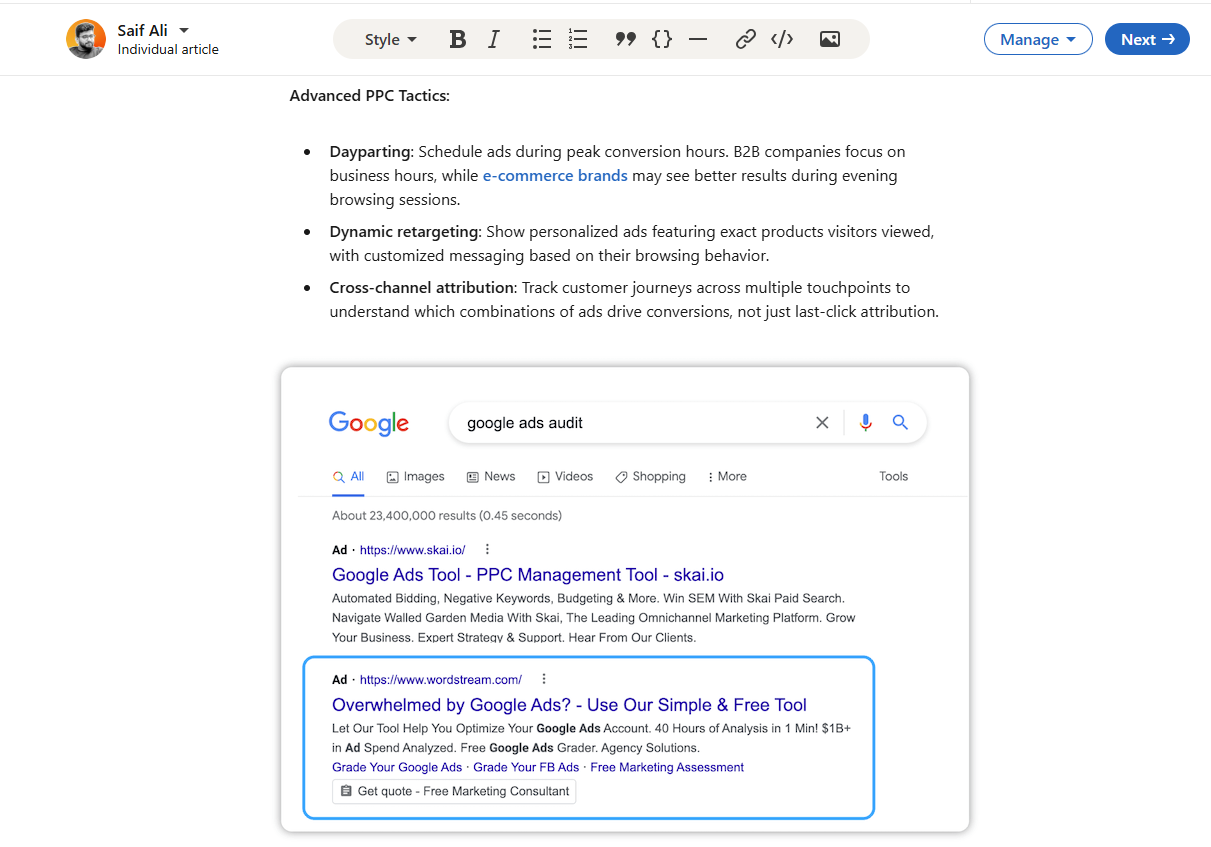Insert a numbered list
The image size is (1211, 847).
[x=578, y=40]
